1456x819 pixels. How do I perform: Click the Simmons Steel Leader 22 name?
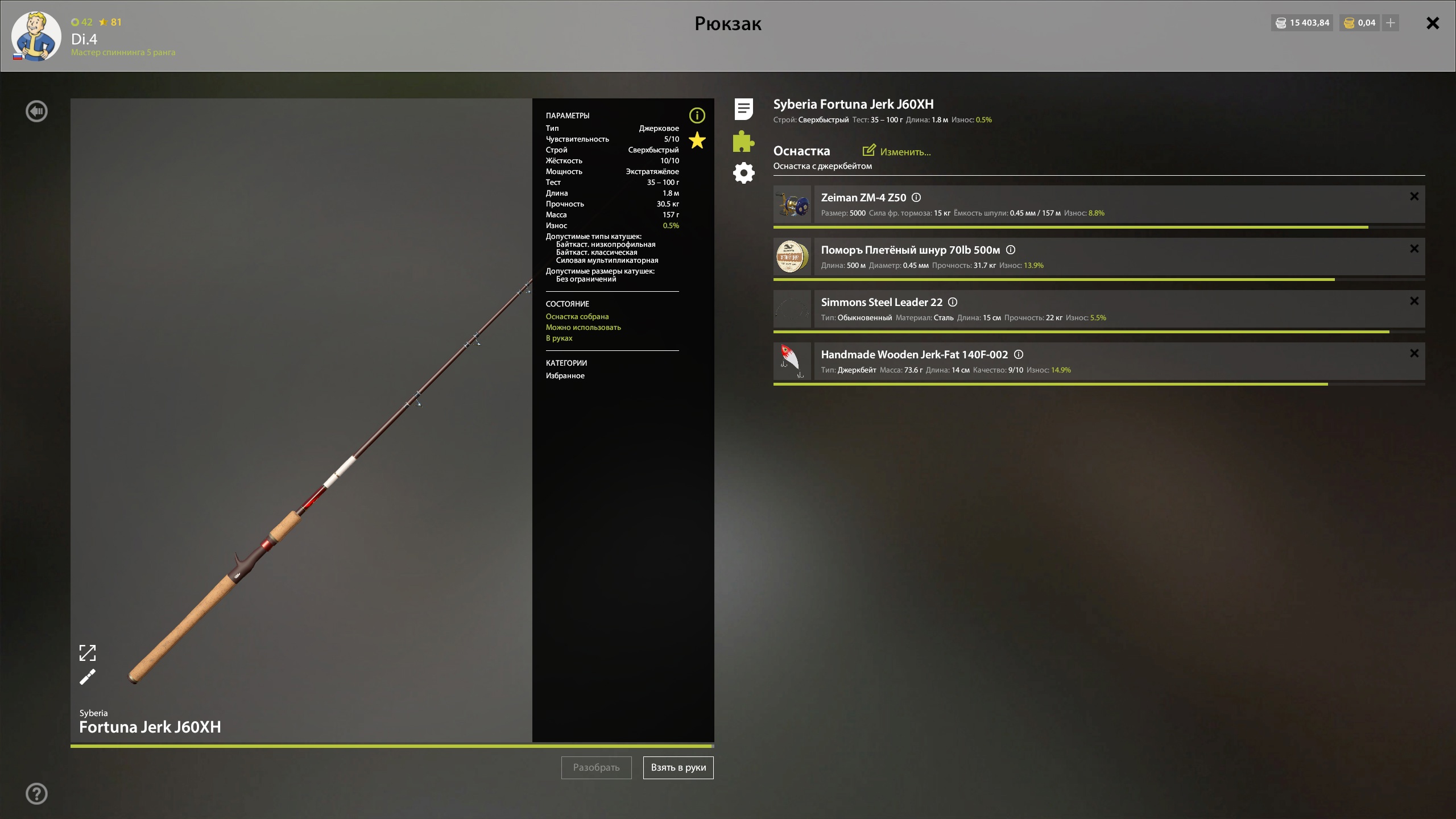(x=882, y=302)
